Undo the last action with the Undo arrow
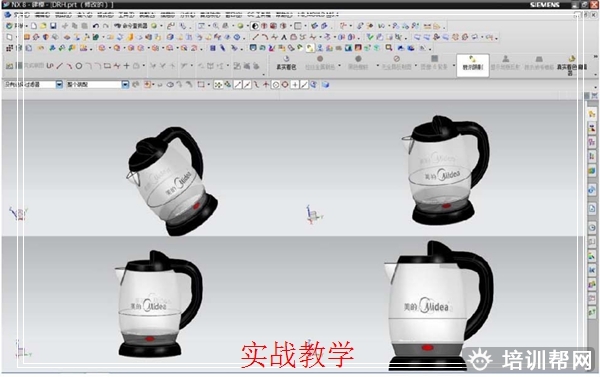This screenshot has height=377, width=600. (96, 26)
